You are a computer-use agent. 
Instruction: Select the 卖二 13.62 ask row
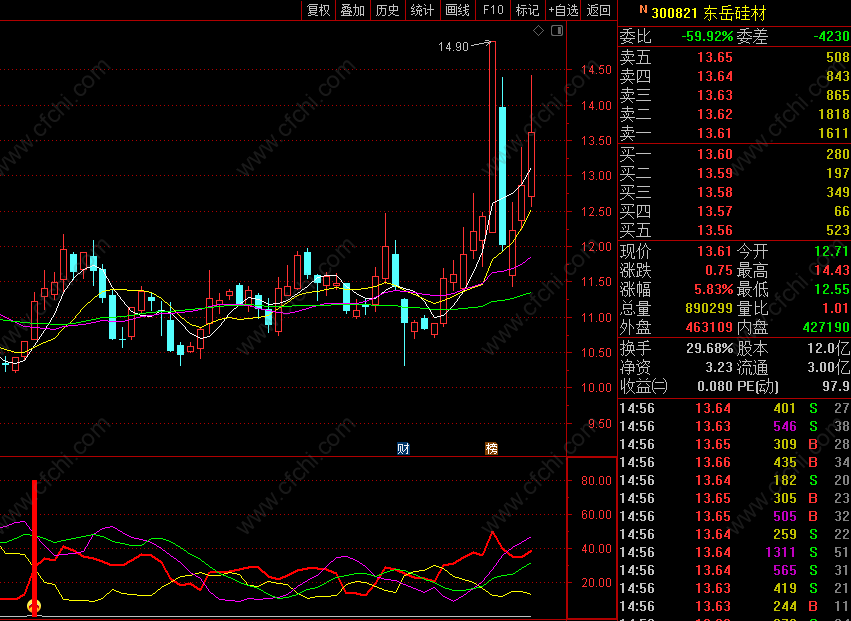pyautogui.click(x=735, y=114)
